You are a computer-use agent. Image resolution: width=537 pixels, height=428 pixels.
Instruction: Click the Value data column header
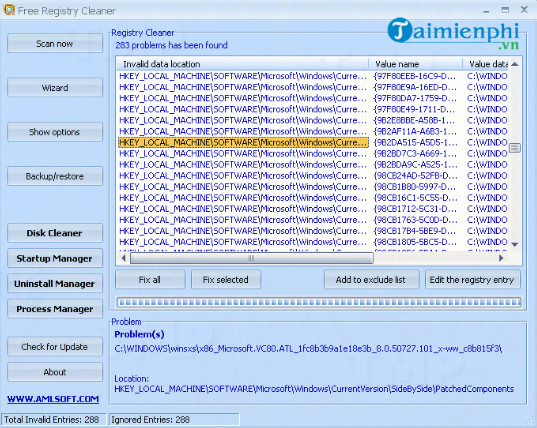485,64
